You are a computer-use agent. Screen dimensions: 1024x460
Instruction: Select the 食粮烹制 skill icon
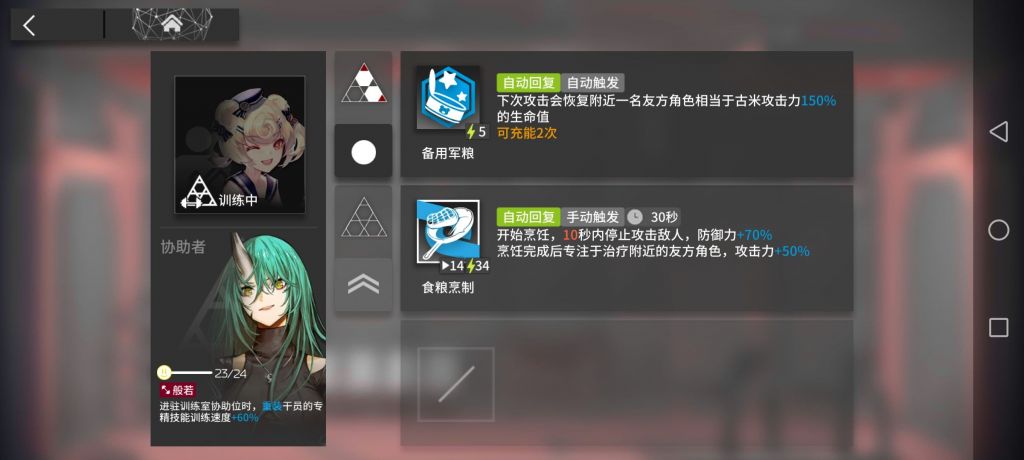448,232
